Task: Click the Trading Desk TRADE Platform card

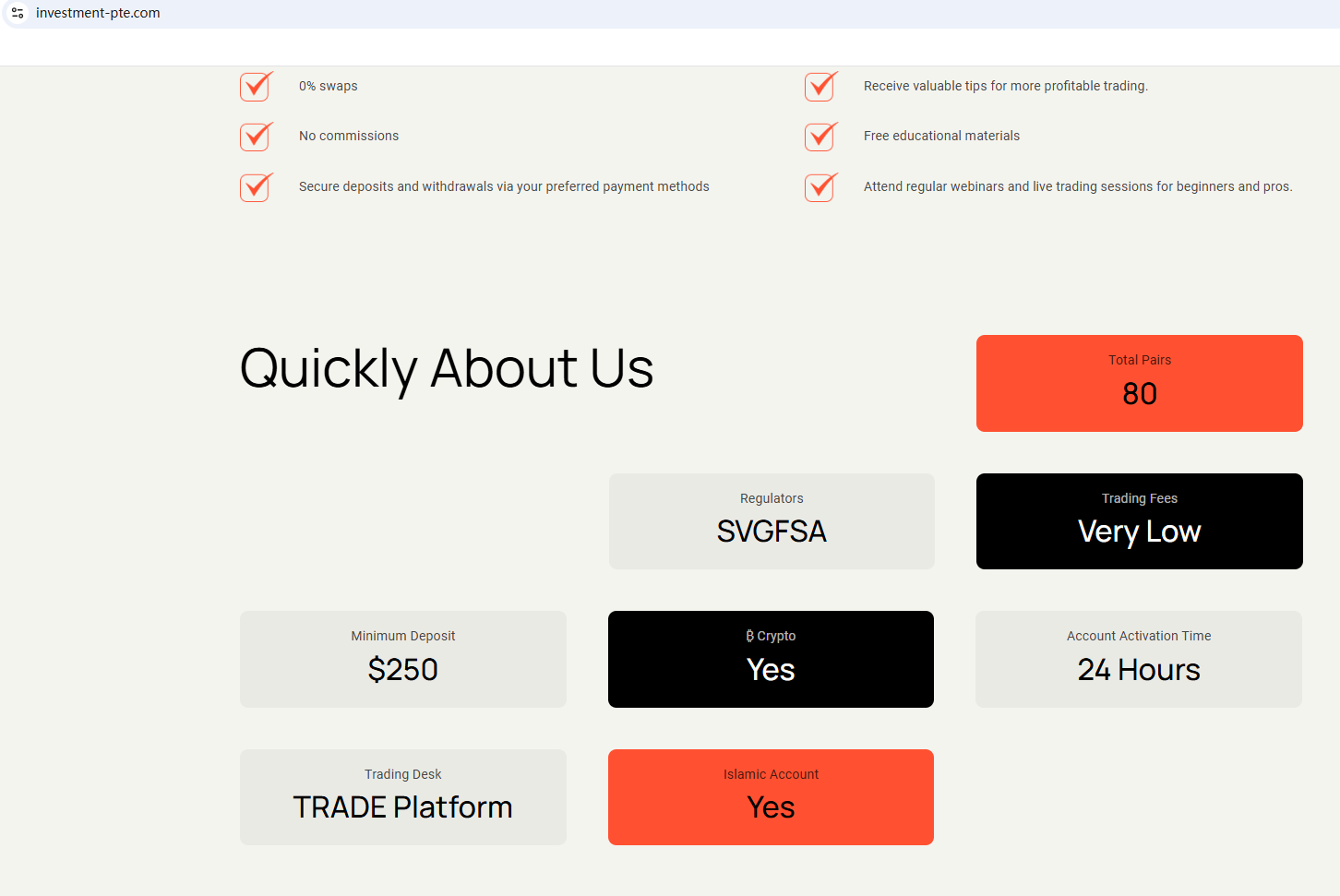Action: point(403,797)
